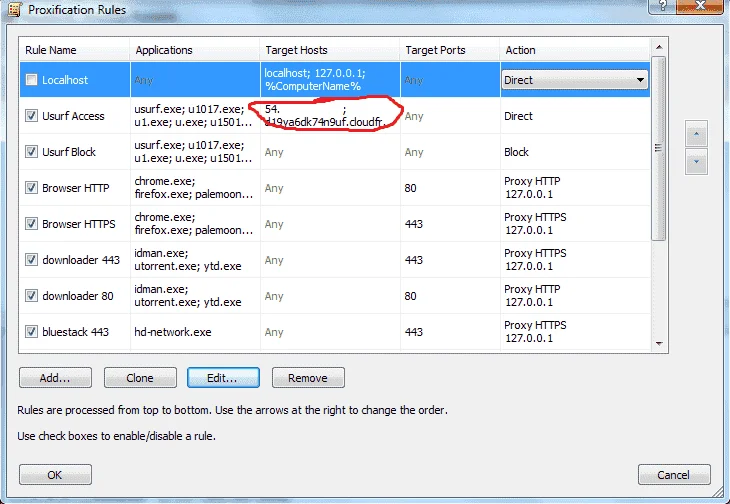Click the Target Hosts column header
The image size is (730, 504).
tap(330, 50)
